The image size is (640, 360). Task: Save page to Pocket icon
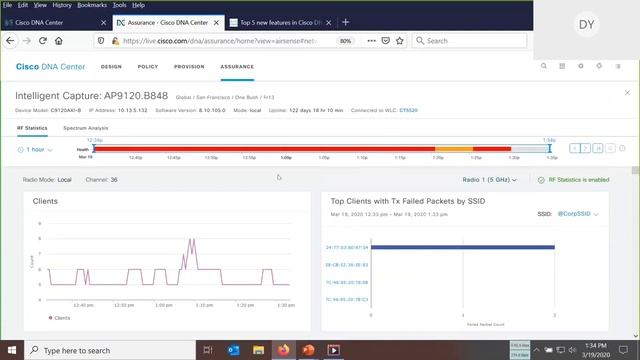tap(386, 41)
